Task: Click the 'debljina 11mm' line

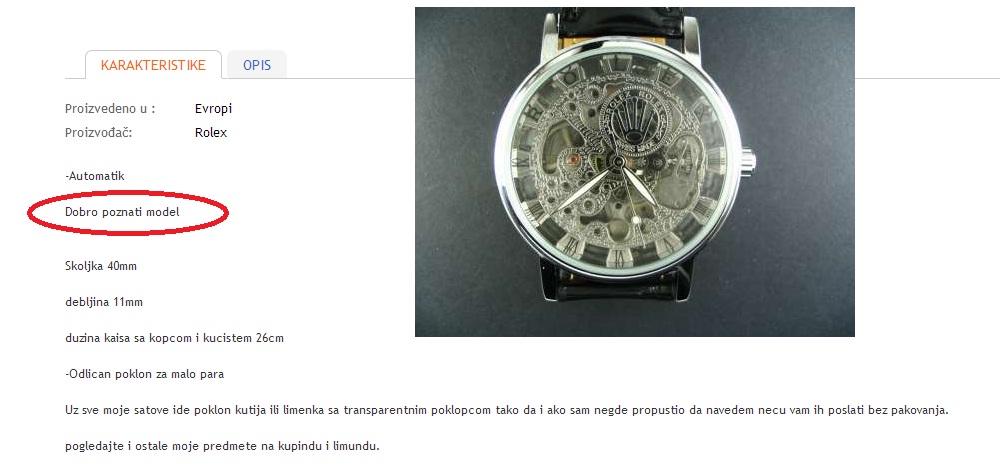Action: (x=104, y=302)
